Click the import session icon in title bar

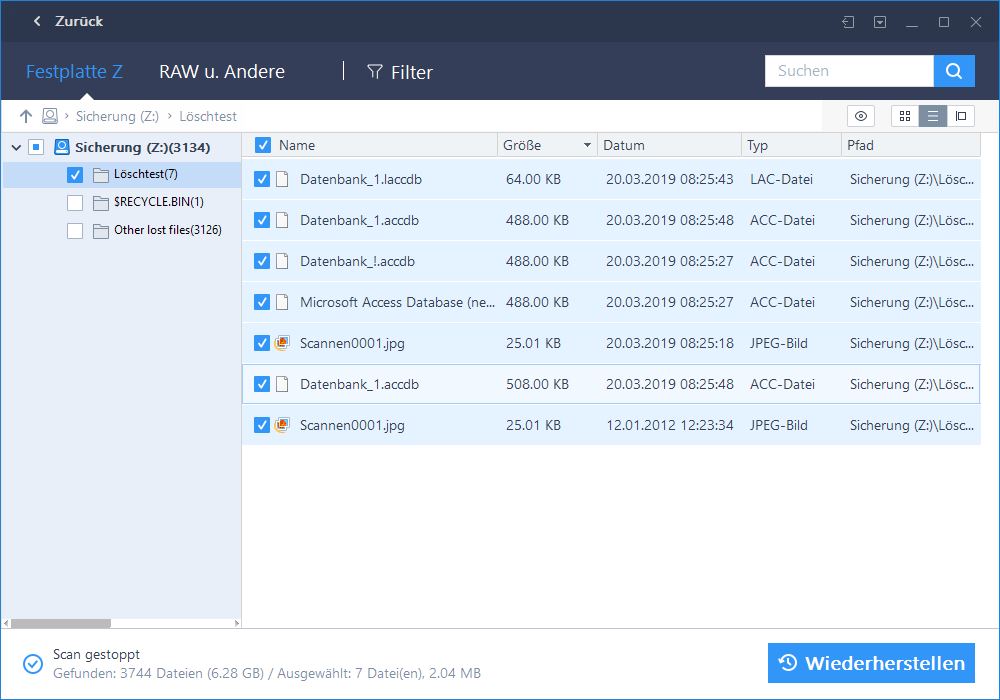click(848, 22)
